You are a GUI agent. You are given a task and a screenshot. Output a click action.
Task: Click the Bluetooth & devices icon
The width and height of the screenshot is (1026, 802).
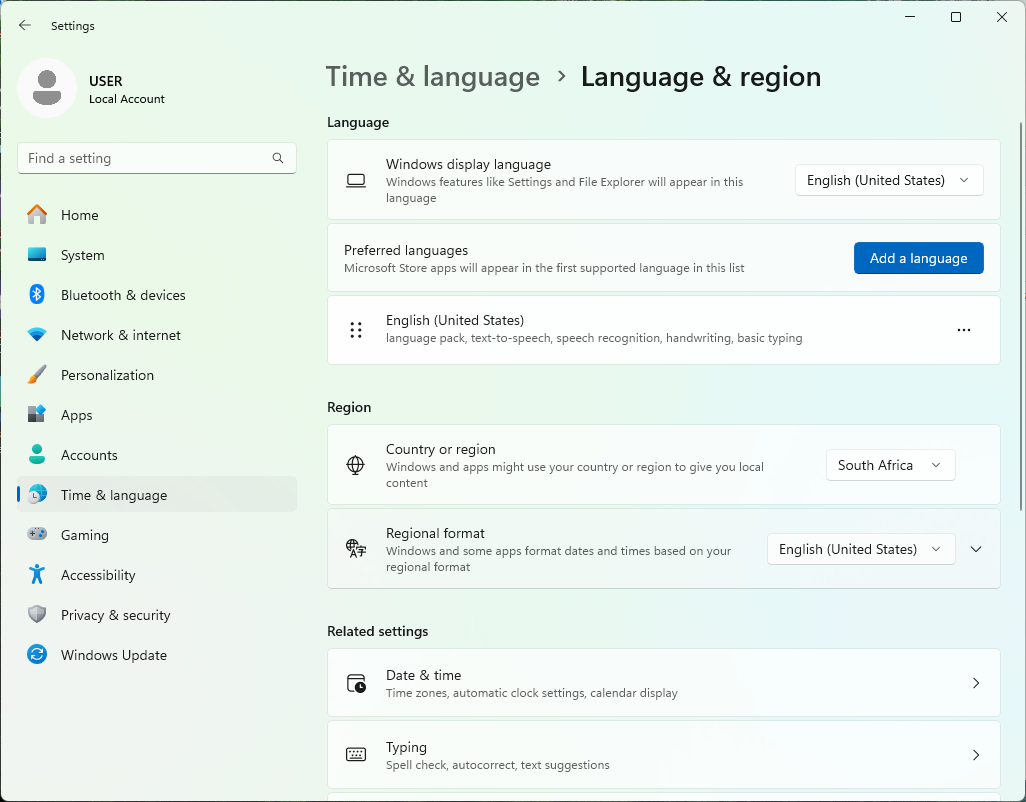tap(37, 295)
